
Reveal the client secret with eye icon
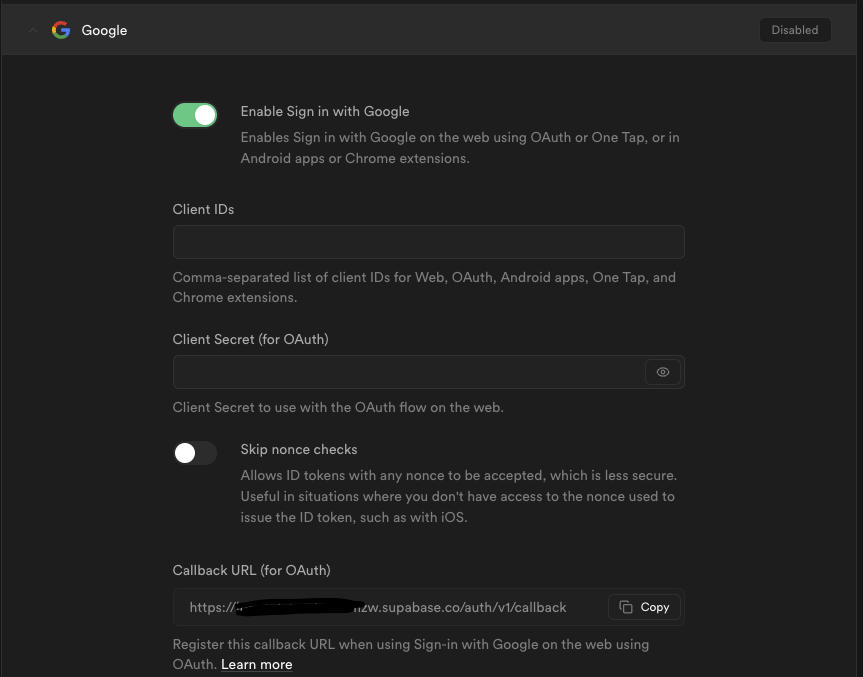click(x=663, y=372)
